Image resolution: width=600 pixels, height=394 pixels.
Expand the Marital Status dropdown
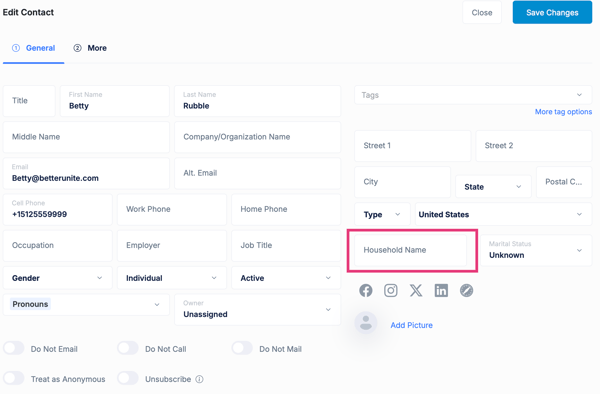coord(536,250)
